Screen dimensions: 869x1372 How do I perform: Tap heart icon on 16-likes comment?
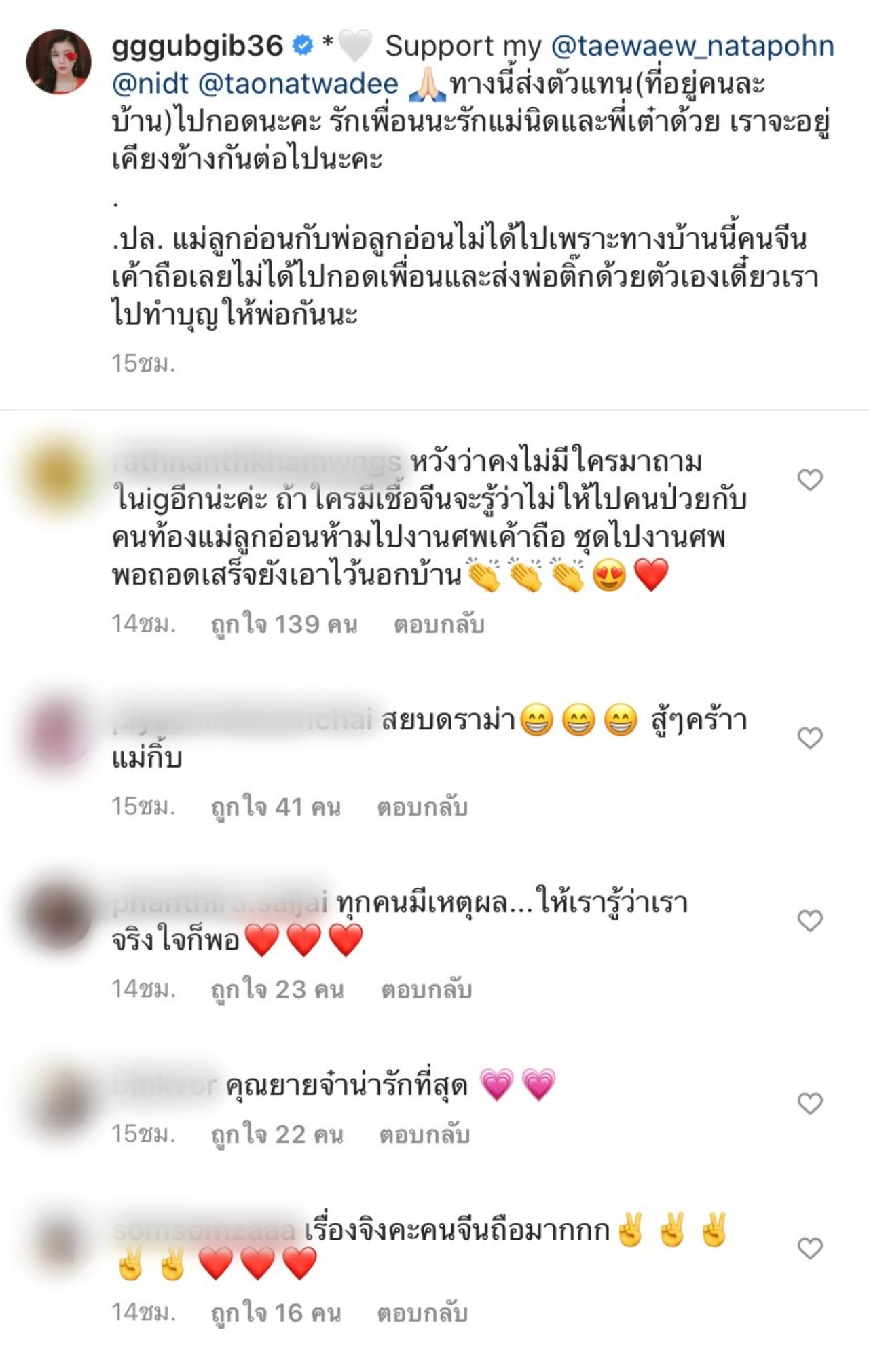(810, 1248)
